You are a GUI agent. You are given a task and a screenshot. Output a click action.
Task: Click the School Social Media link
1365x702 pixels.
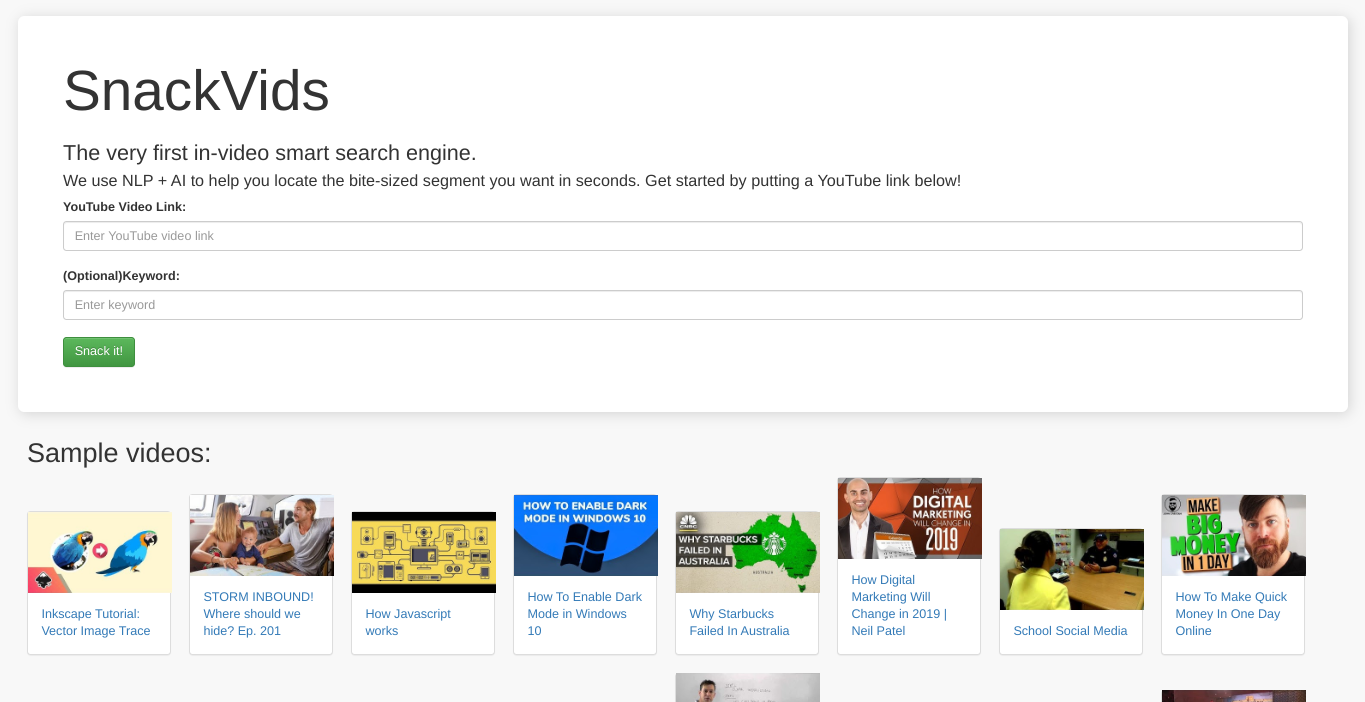pos(1070,631)
